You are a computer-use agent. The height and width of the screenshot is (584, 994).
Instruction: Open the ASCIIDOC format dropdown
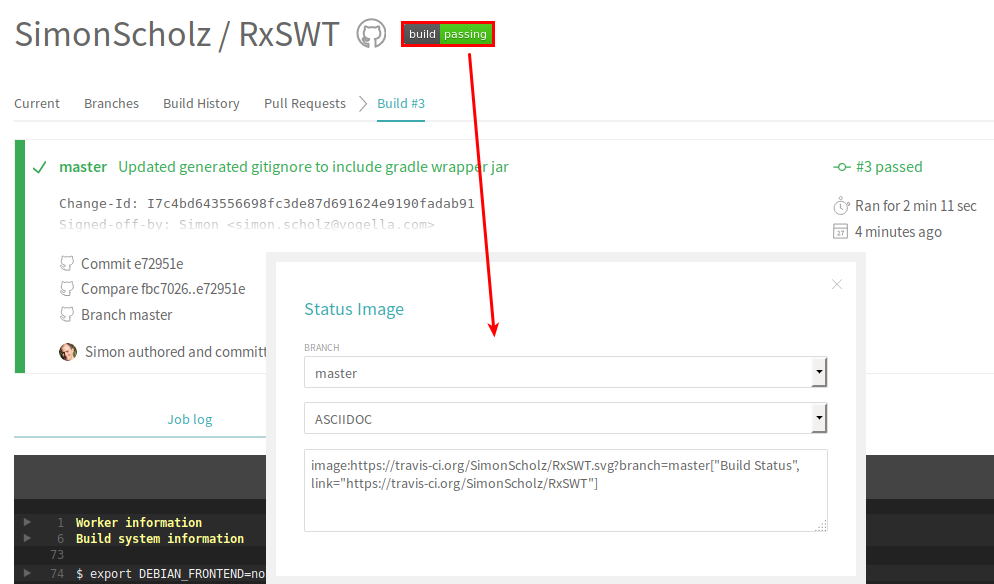coord(565,419)
